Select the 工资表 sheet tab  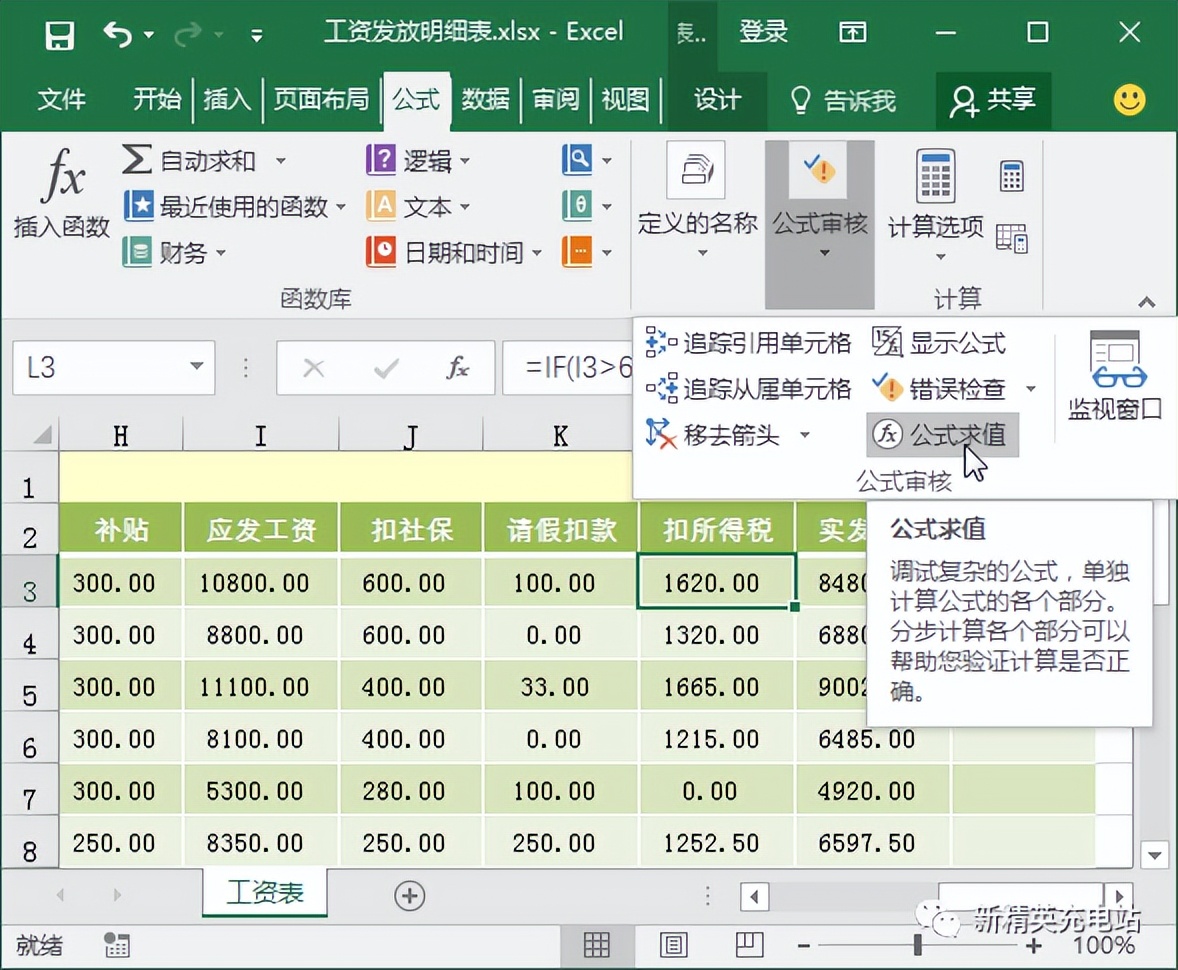click(263, 896)
